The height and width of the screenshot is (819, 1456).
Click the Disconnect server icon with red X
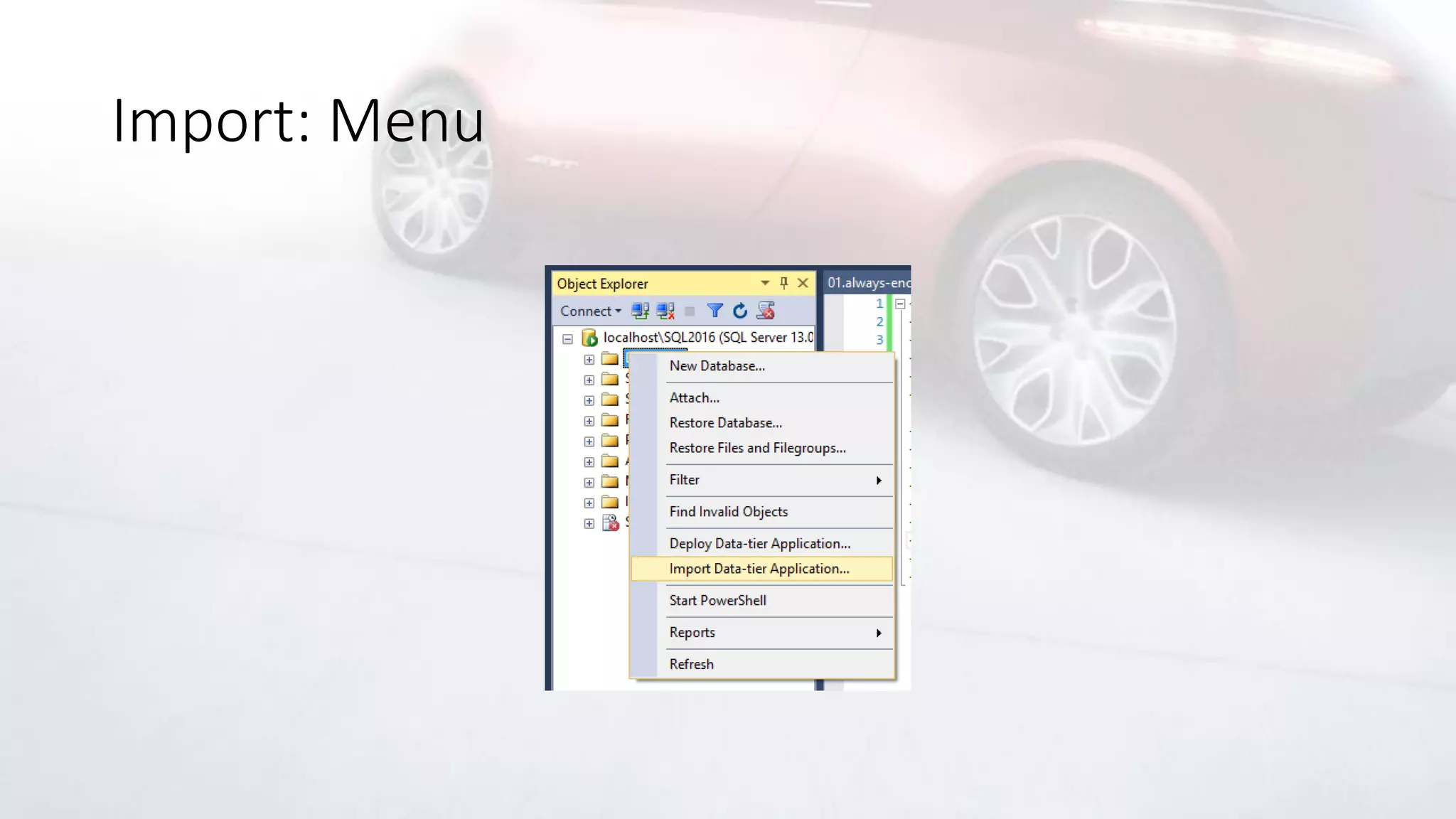click(x=665, y=311)
